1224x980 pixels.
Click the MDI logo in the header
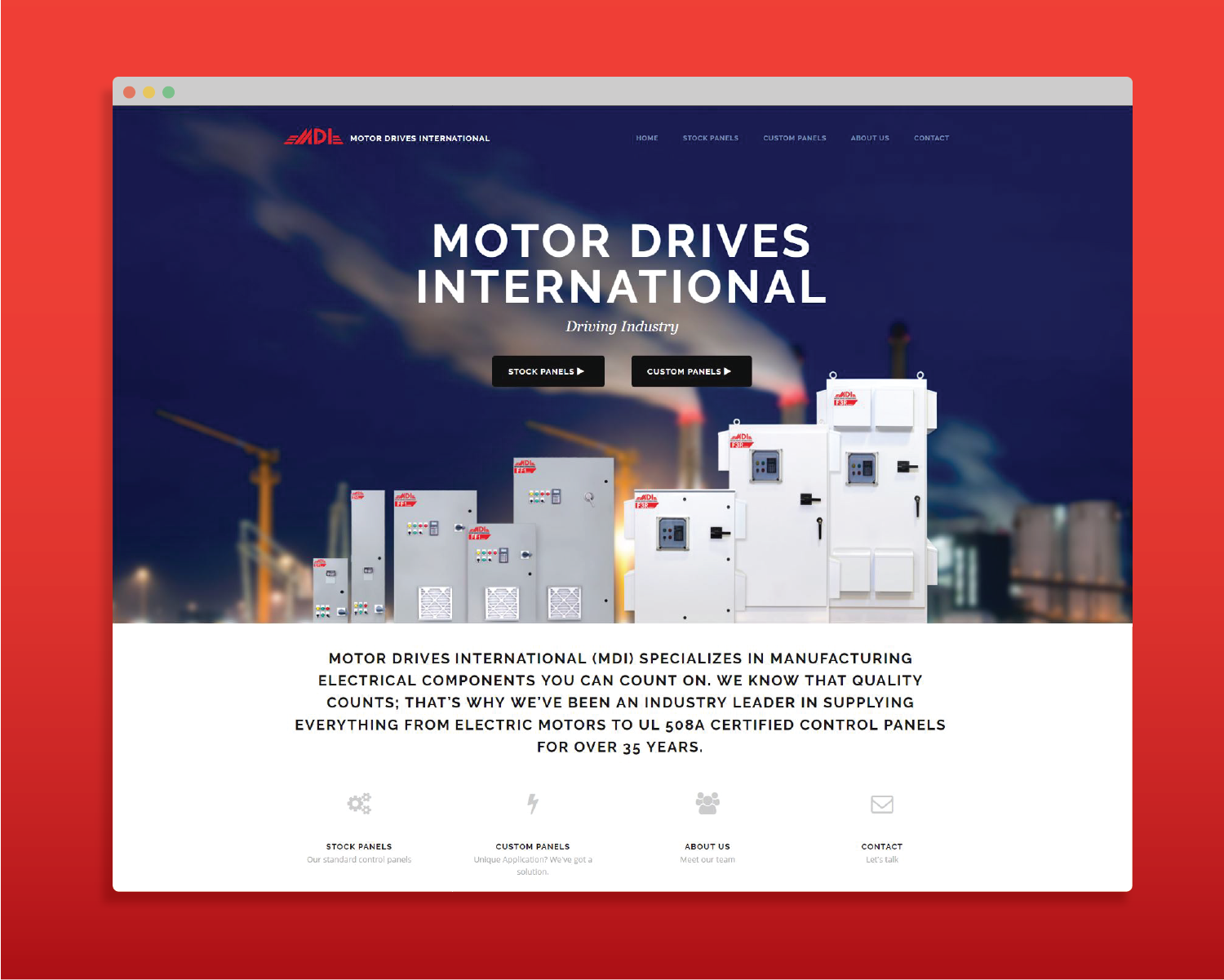313,137
